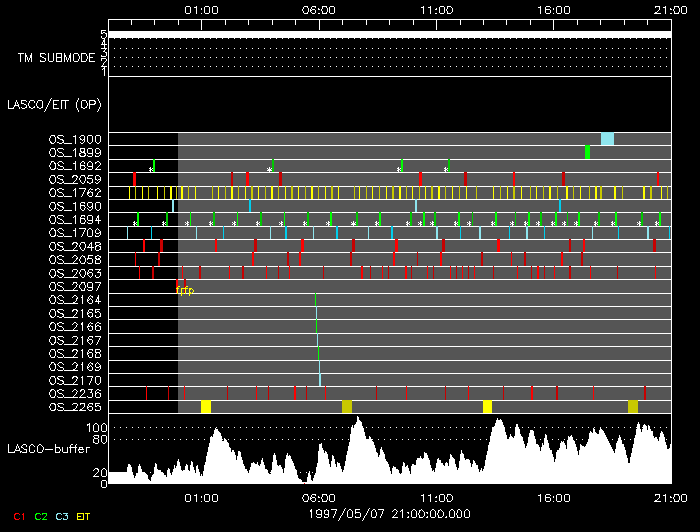Select the first yellow block in OS_2265 row
This screenshot has height=532, width=700.
[x=206, y=406]
